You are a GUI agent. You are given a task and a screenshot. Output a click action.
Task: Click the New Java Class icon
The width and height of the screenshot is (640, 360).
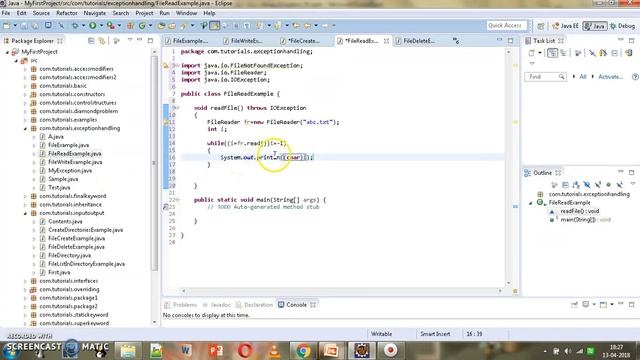click(x=142, y=26)
